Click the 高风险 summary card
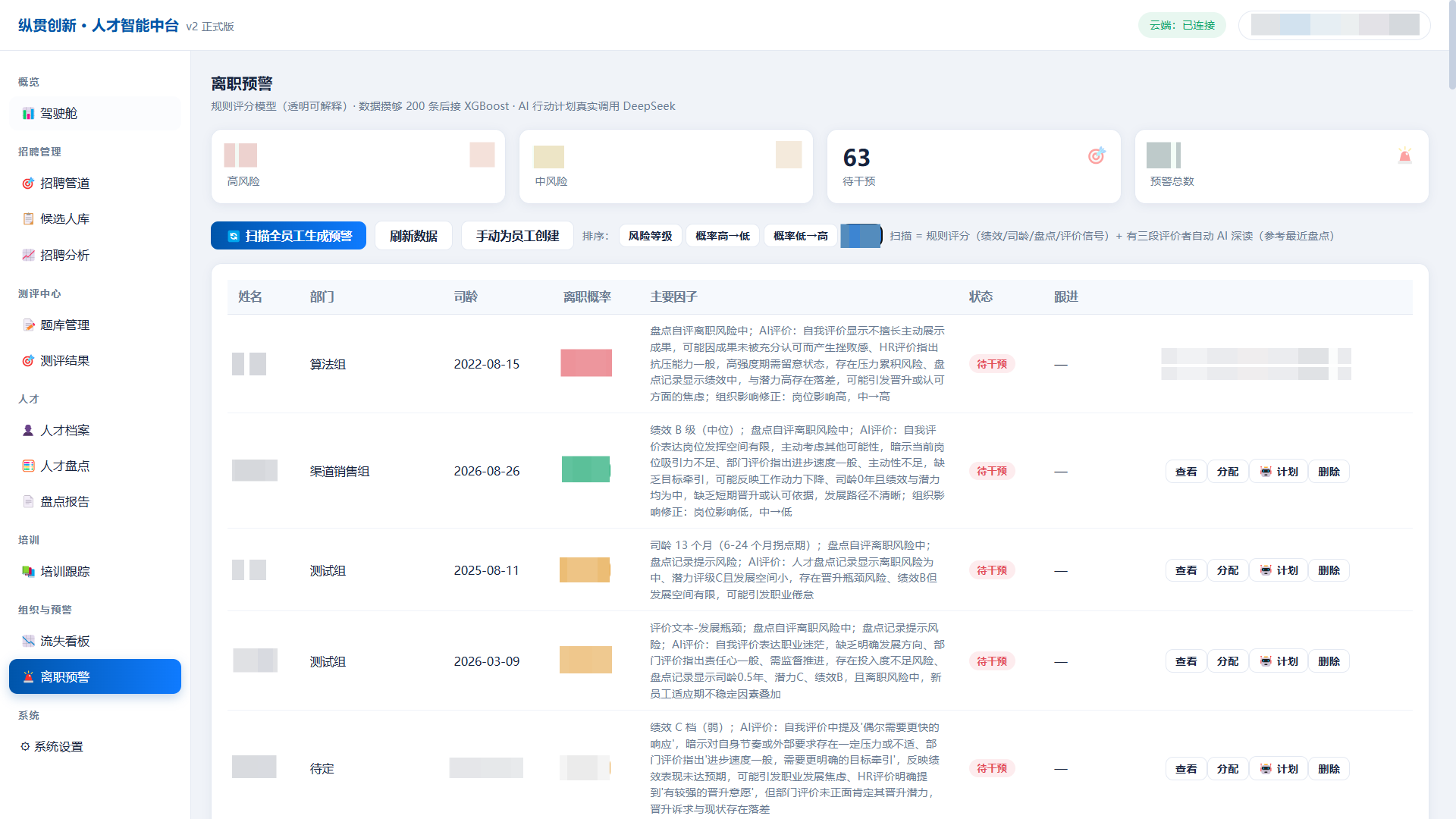The image size is (1456, 819). click(x=358, y=166)
